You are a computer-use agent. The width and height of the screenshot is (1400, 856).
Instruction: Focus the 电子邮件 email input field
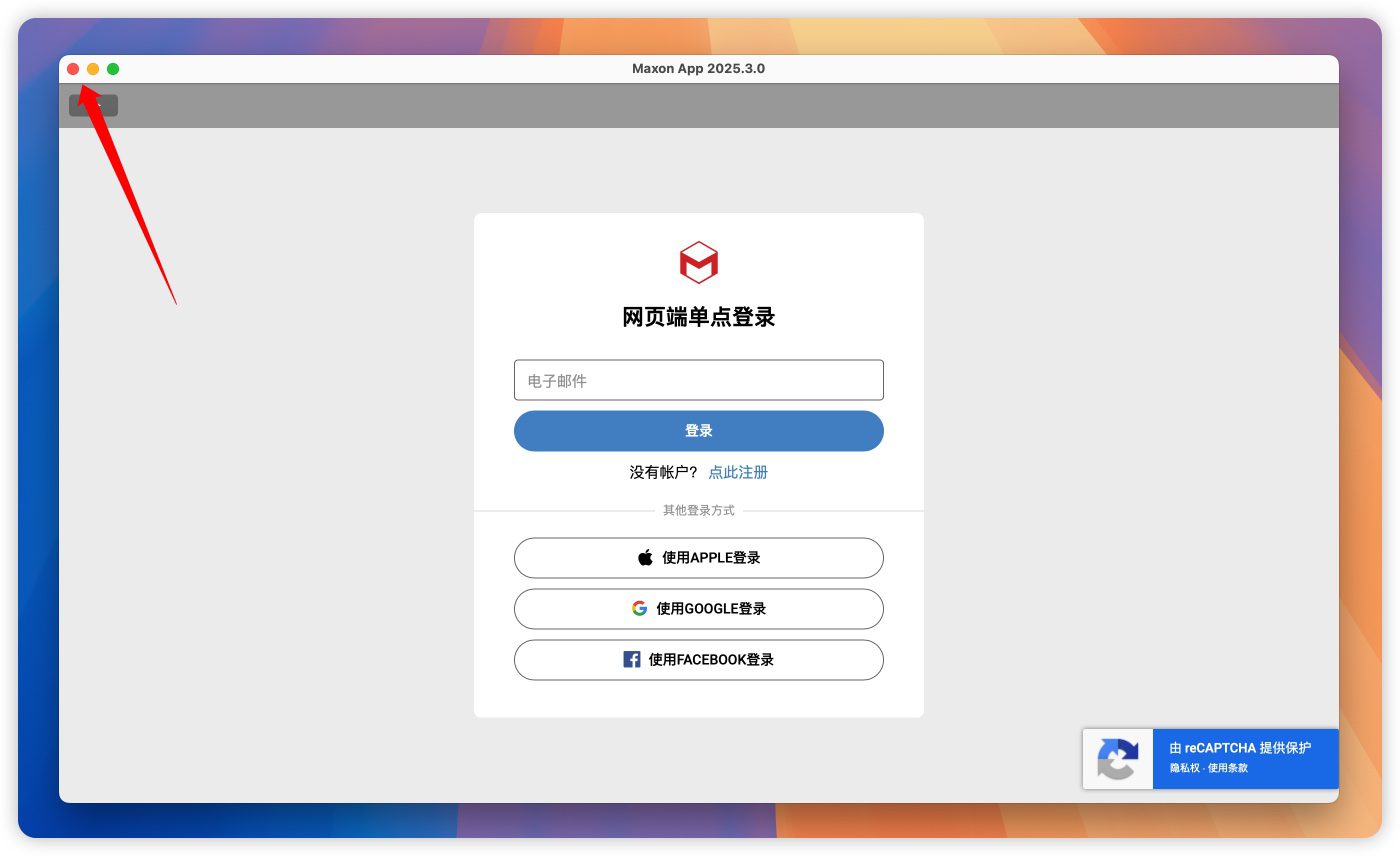pyautogui.click(x=698, y=380)
